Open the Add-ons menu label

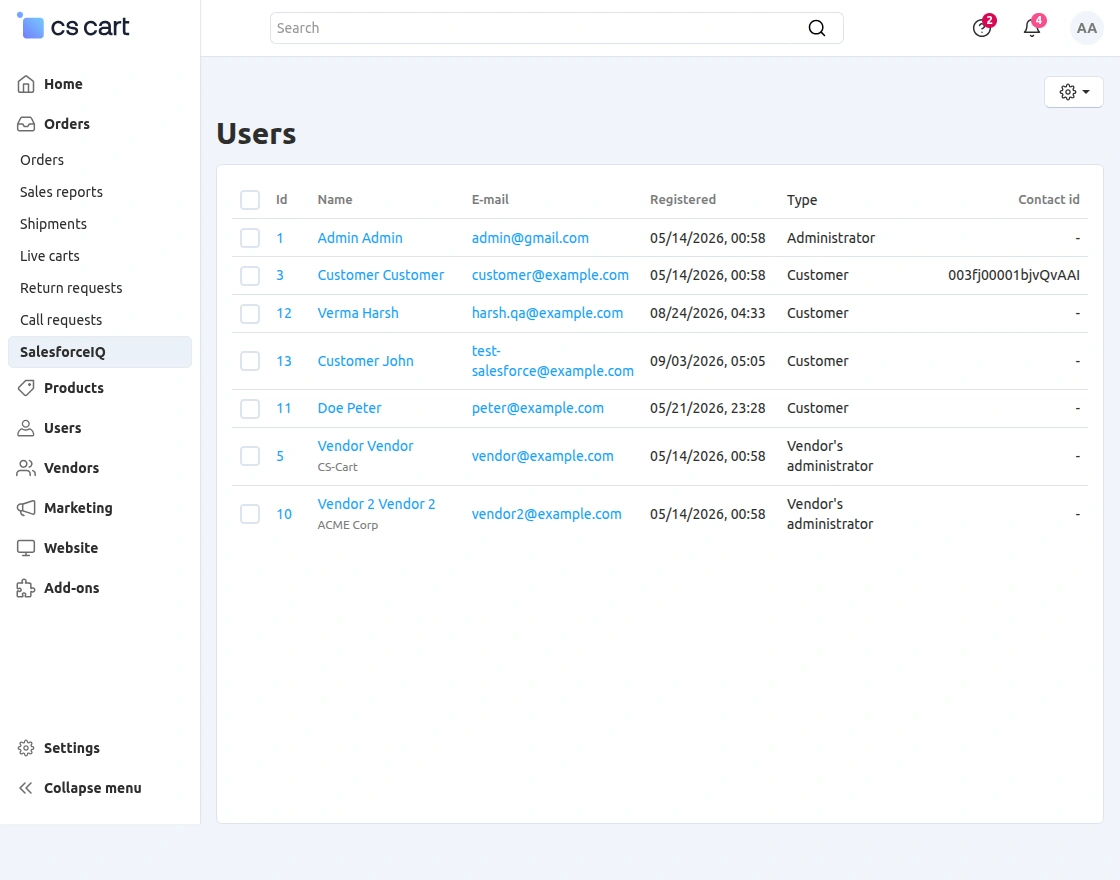pos(71,588)
